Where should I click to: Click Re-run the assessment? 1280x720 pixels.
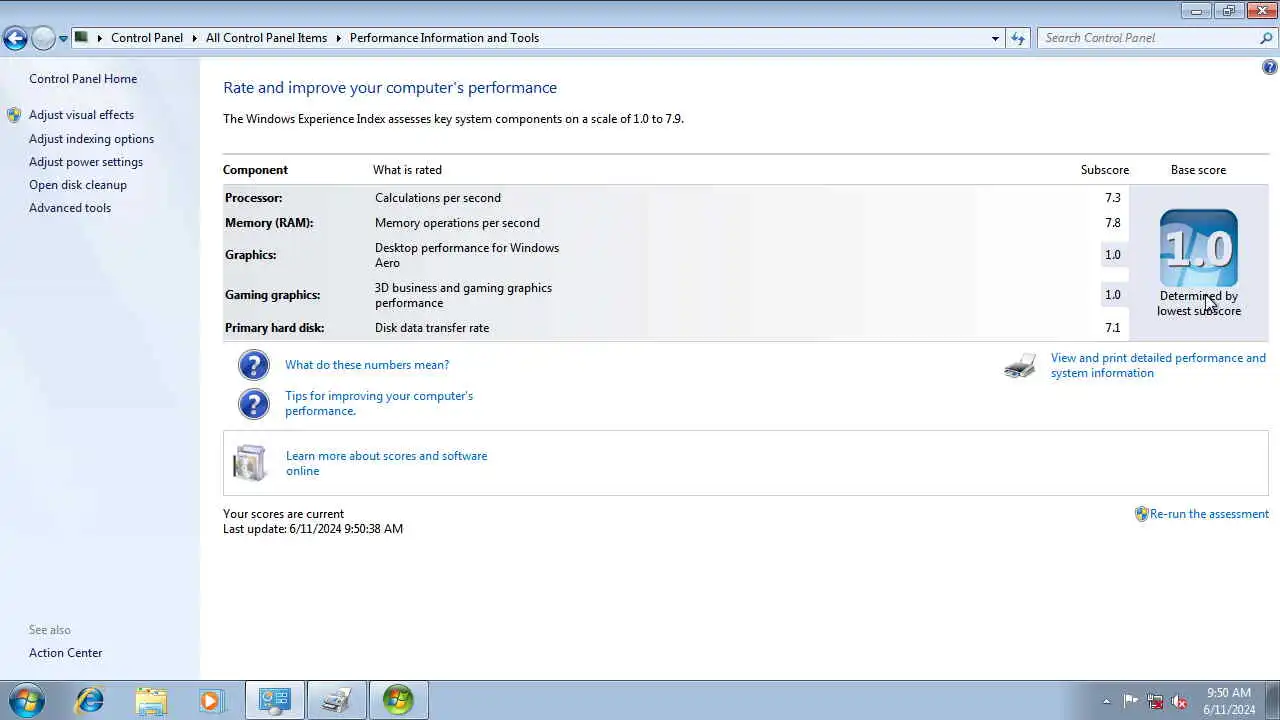click(1209, 514)
